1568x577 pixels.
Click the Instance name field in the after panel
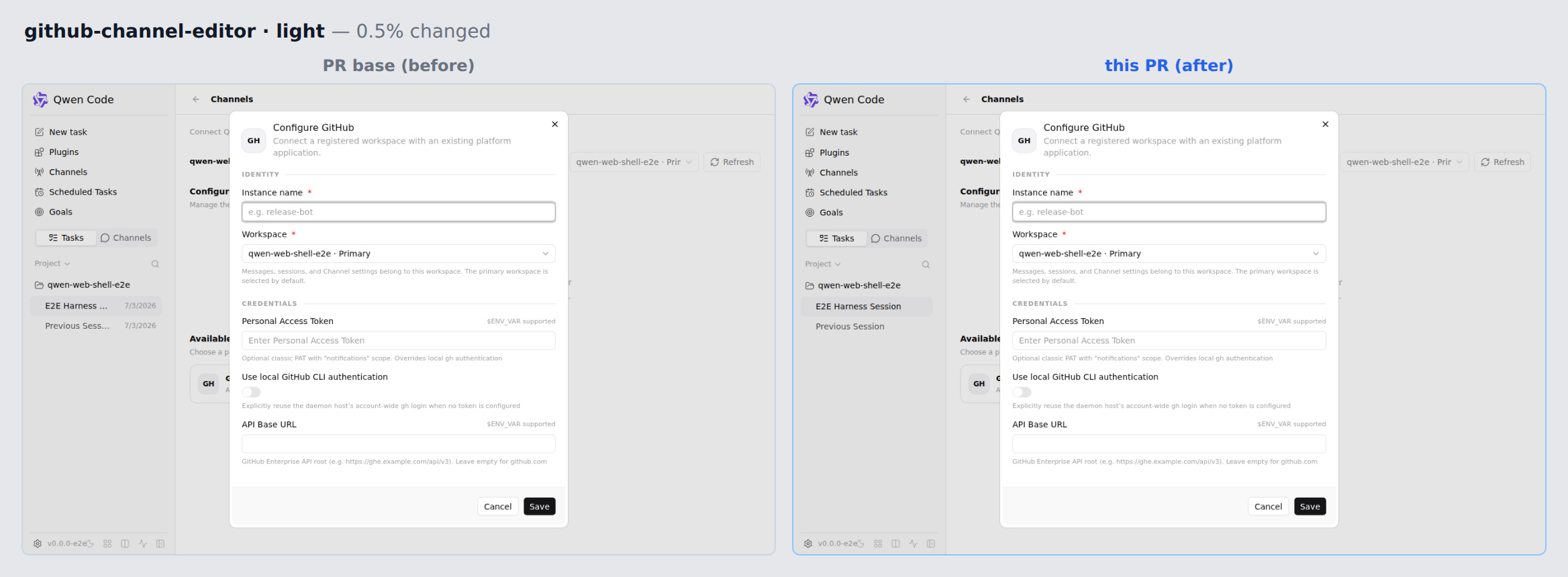tap(1169, 212)
